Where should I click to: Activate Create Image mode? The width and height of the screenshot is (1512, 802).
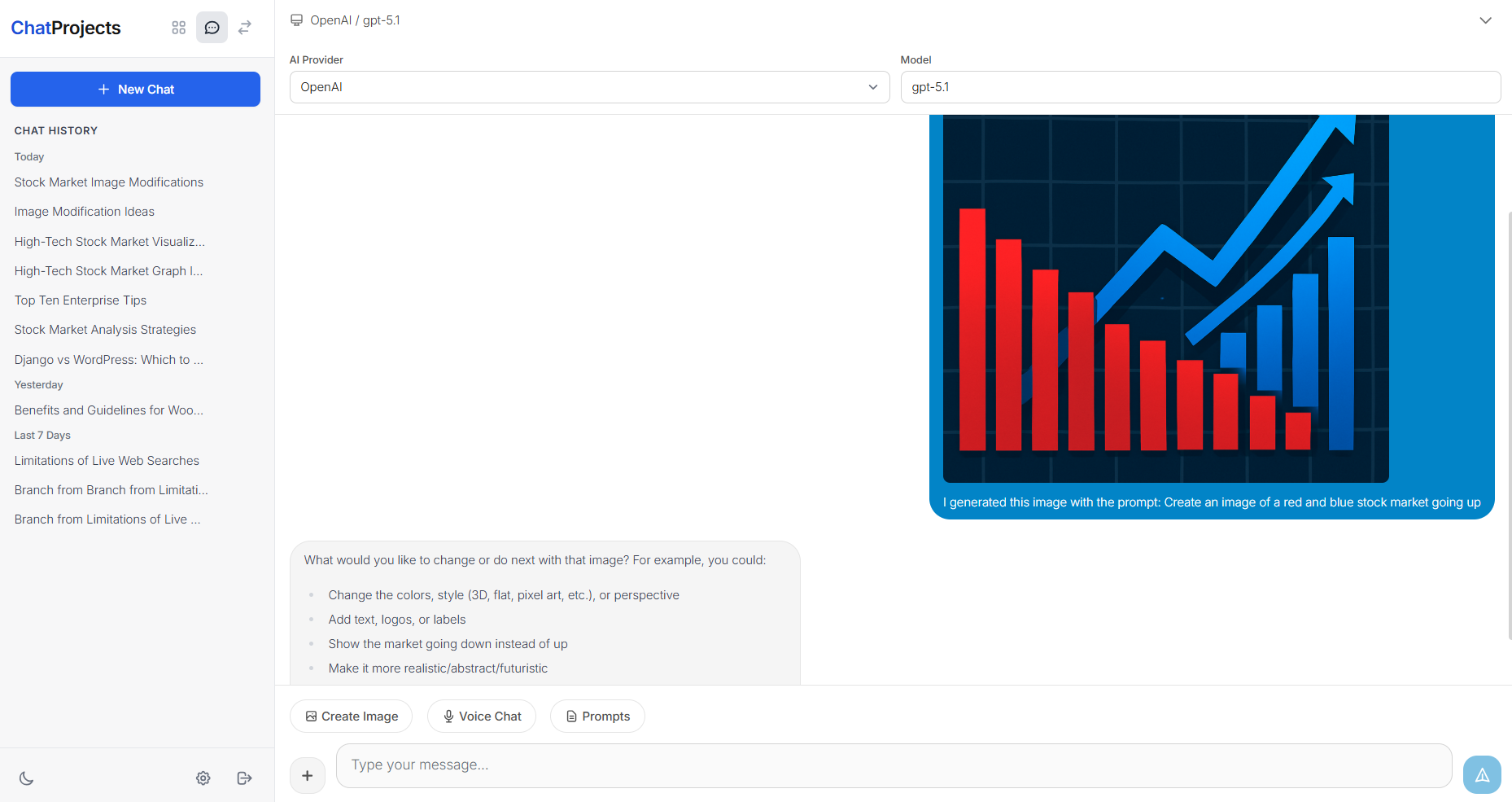pyautogui.click(x=351, y=716)
